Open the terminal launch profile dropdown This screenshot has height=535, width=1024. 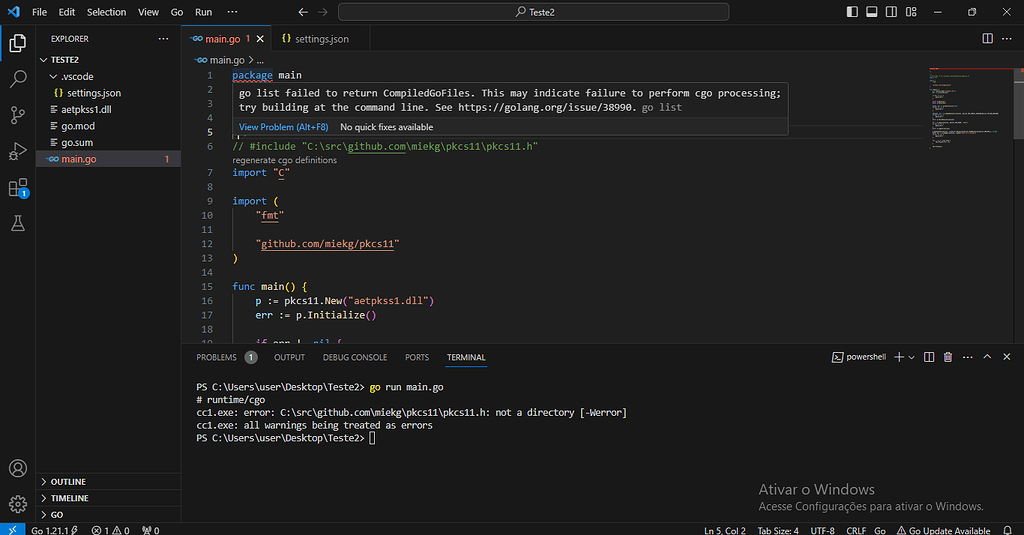(912, 357)
